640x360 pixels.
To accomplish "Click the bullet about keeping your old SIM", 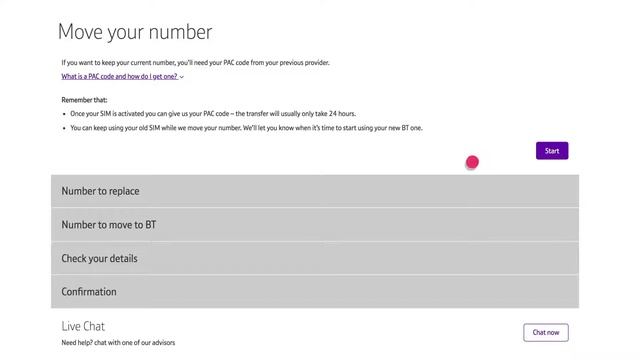I will pyautogui.click(x=247, y=128).
